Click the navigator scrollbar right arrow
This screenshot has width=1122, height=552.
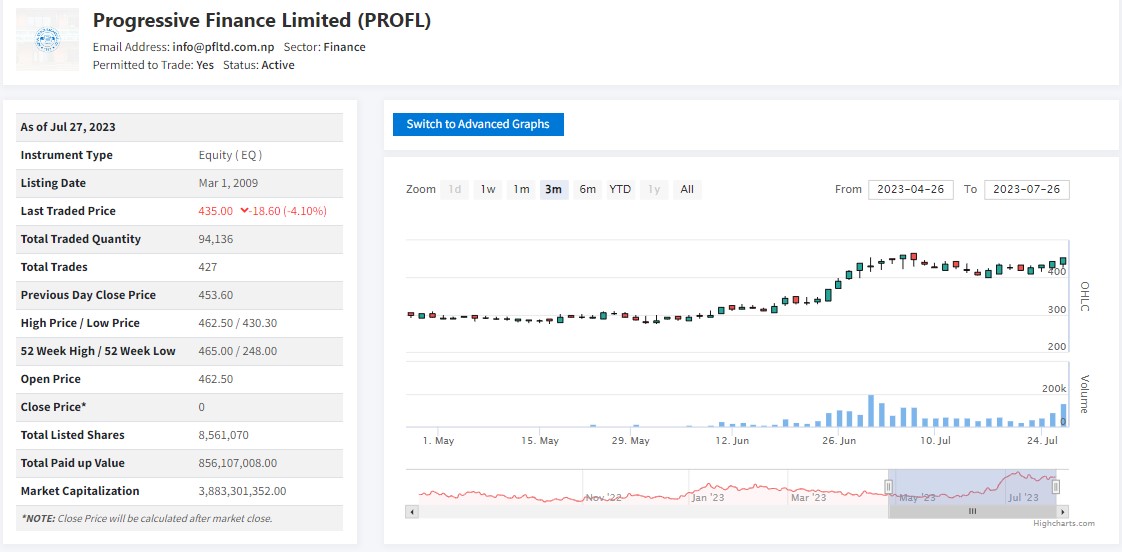1063,511
